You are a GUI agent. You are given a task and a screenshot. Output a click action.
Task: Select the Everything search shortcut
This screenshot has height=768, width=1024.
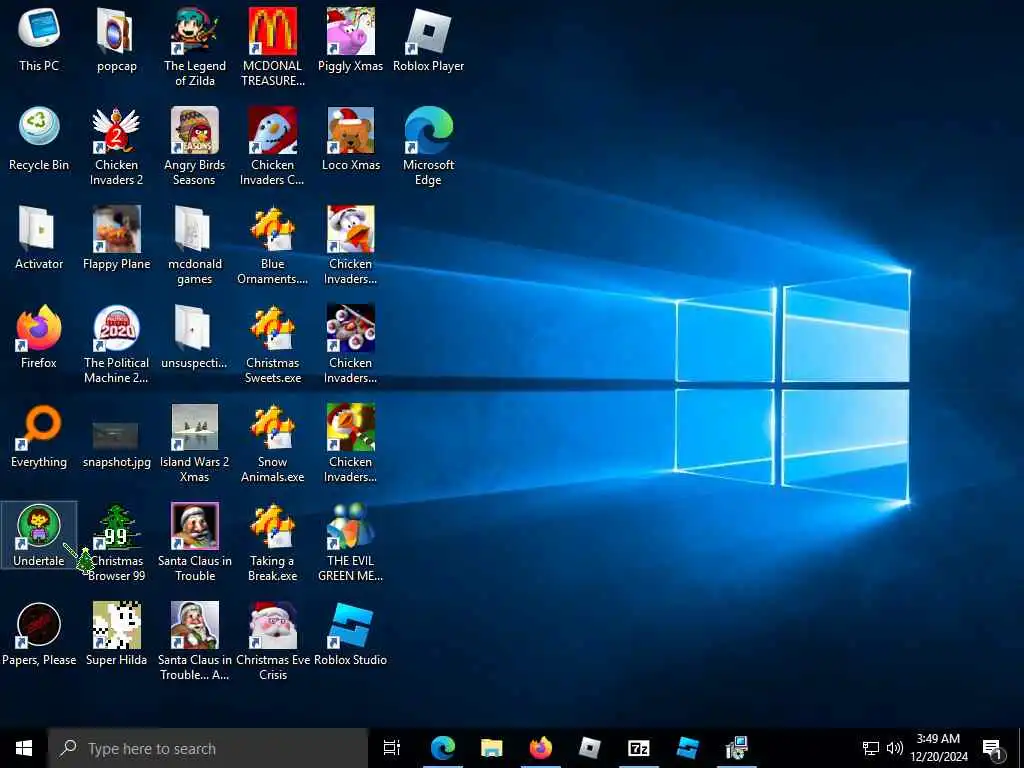tap(39, 436)
